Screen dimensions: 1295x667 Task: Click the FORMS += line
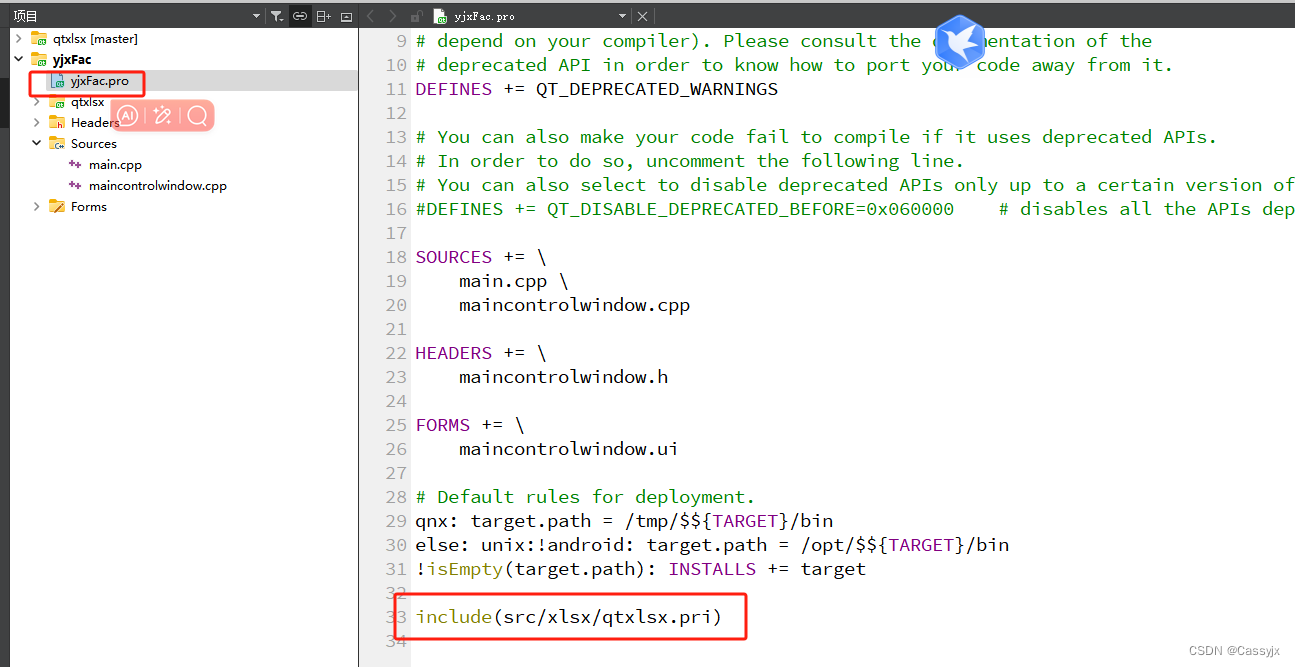pos(470,425)
